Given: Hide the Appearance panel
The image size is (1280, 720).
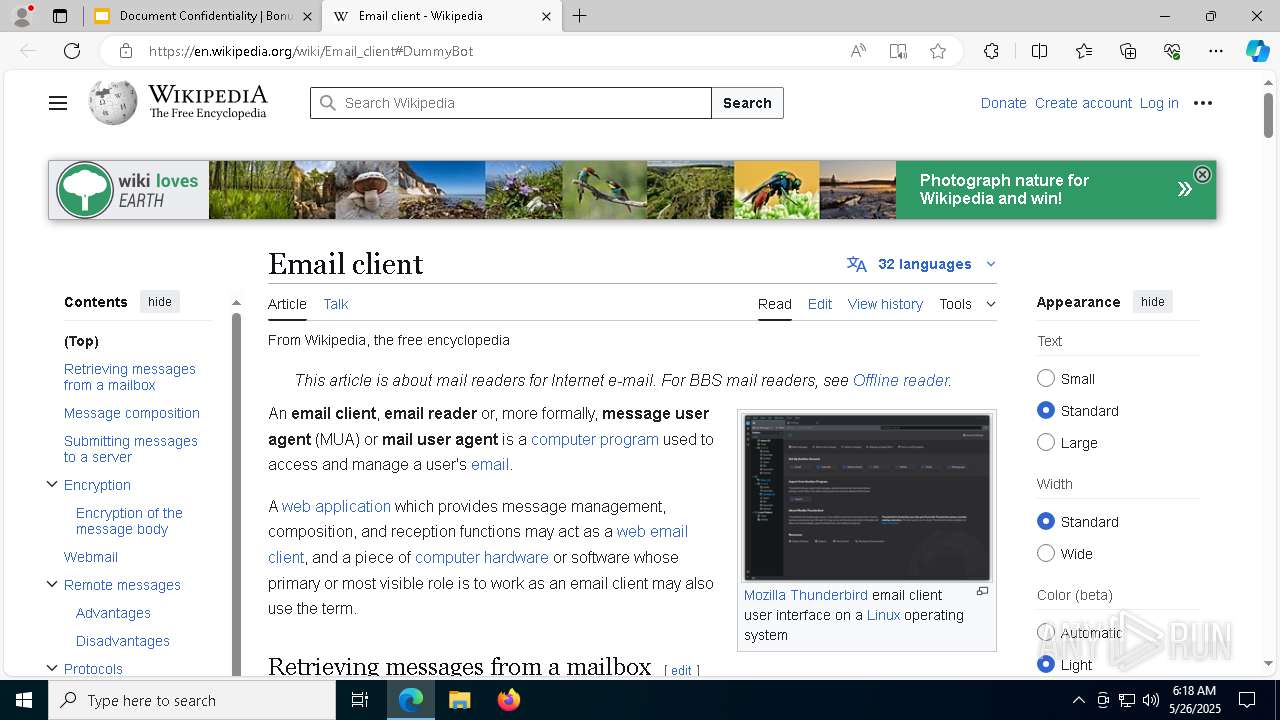Looking at the screenshot, I should point(1153,302).
